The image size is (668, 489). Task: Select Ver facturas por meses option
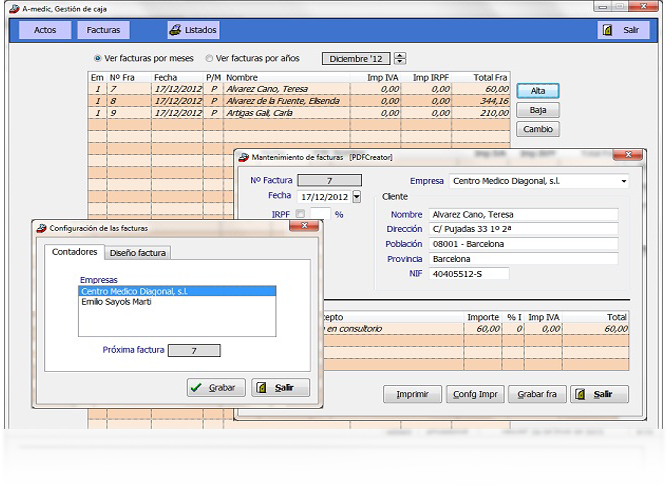98,58
